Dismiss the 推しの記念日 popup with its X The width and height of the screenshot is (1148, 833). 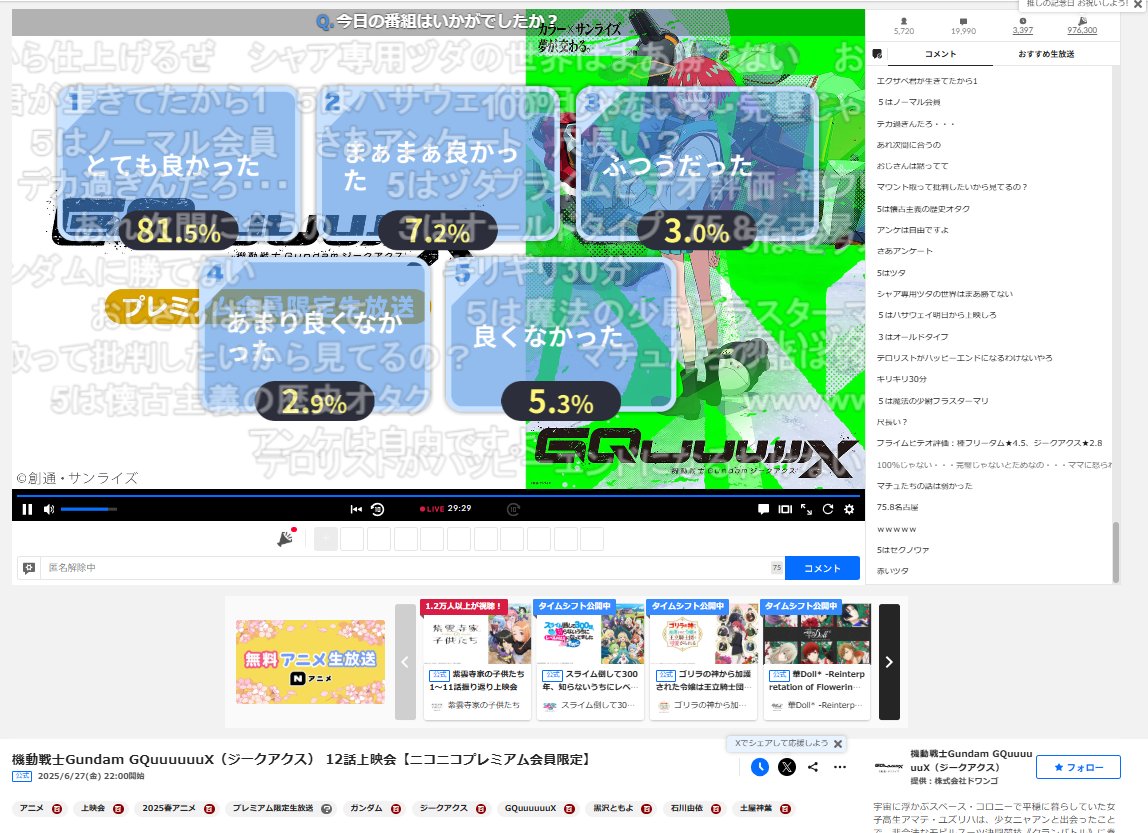tap(1138, 4)
